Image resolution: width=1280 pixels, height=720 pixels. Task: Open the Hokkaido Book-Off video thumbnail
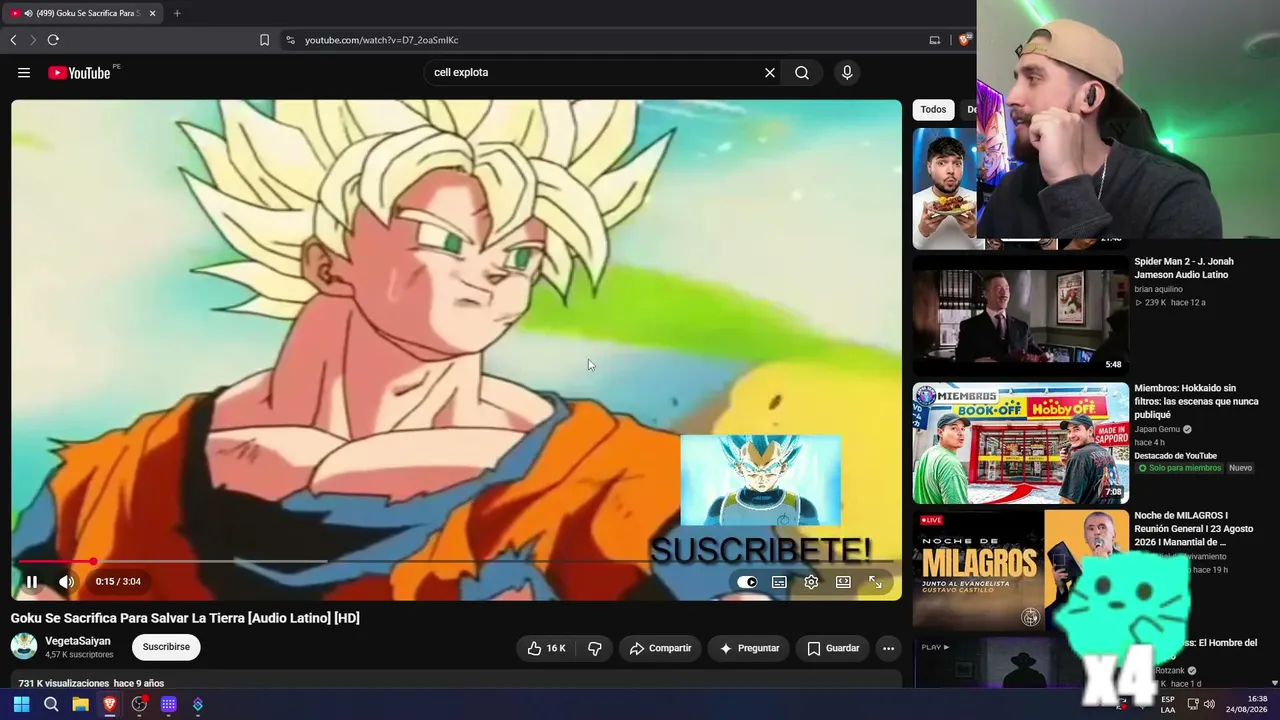[1020, 443]
